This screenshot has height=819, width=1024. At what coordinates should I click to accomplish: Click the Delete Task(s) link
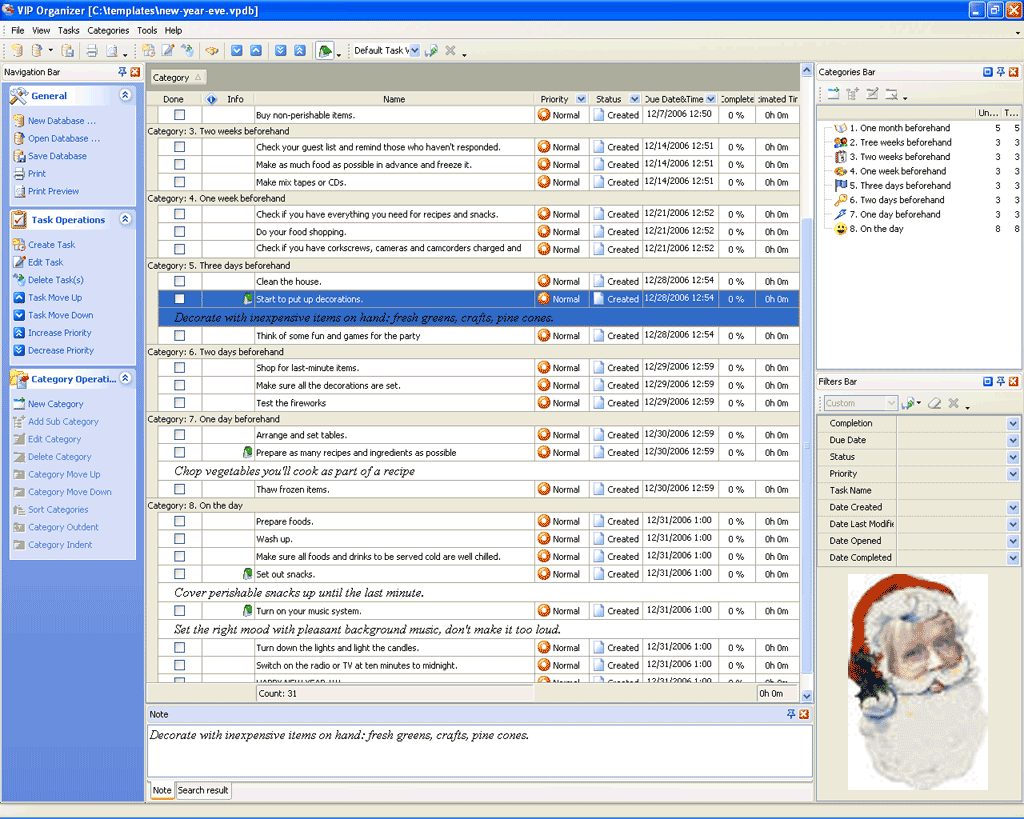tap(55, 280)
